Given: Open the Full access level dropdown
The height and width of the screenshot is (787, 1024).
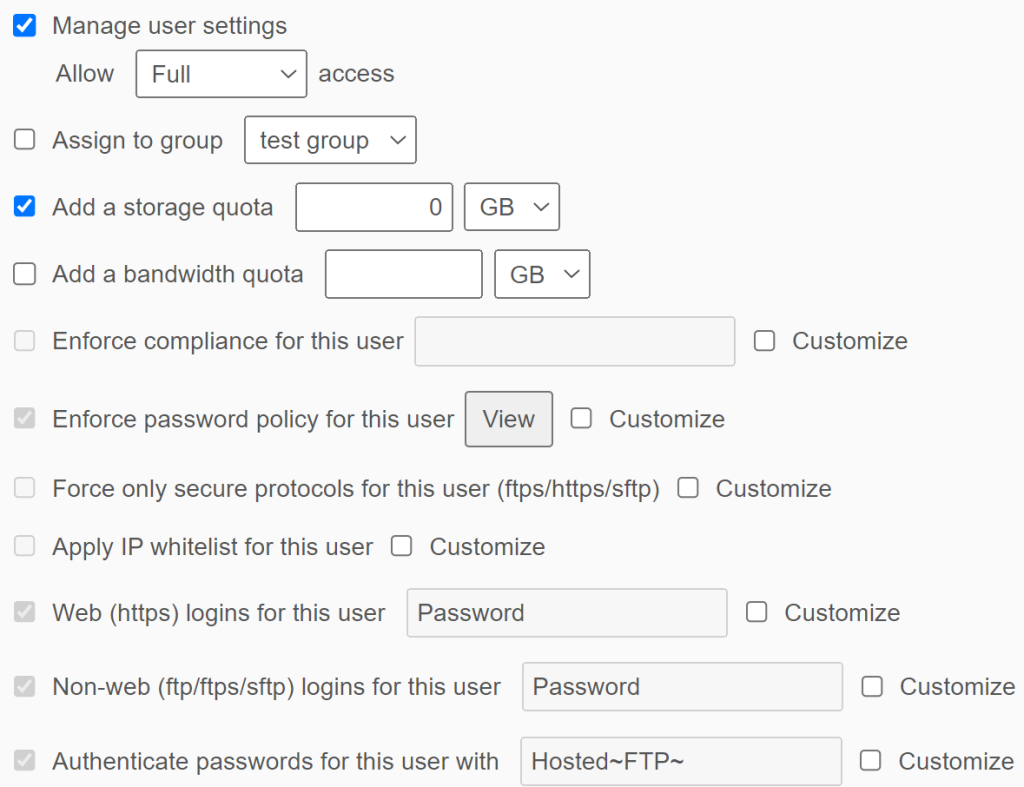Looking at the screenshot, I should pos(221,74).
